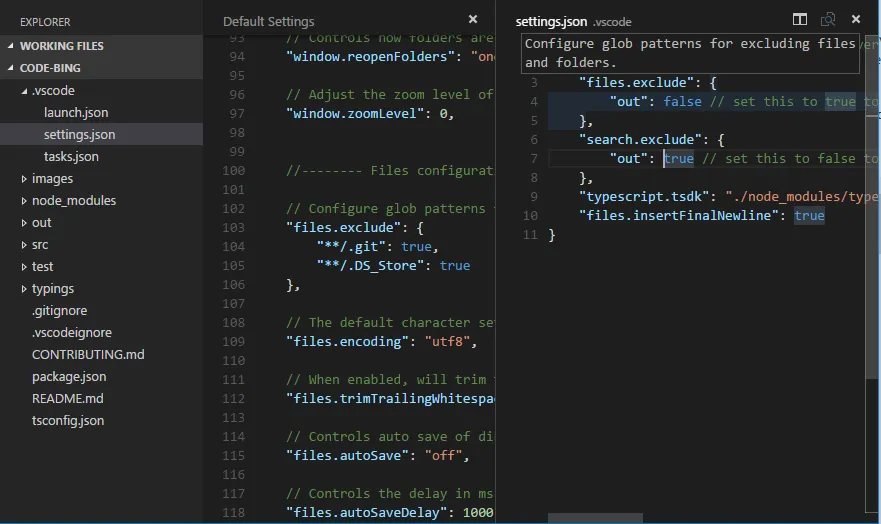Switch to the settings.json tab
Viewport: 881px width, 524px height.
(x=551, y=21)
